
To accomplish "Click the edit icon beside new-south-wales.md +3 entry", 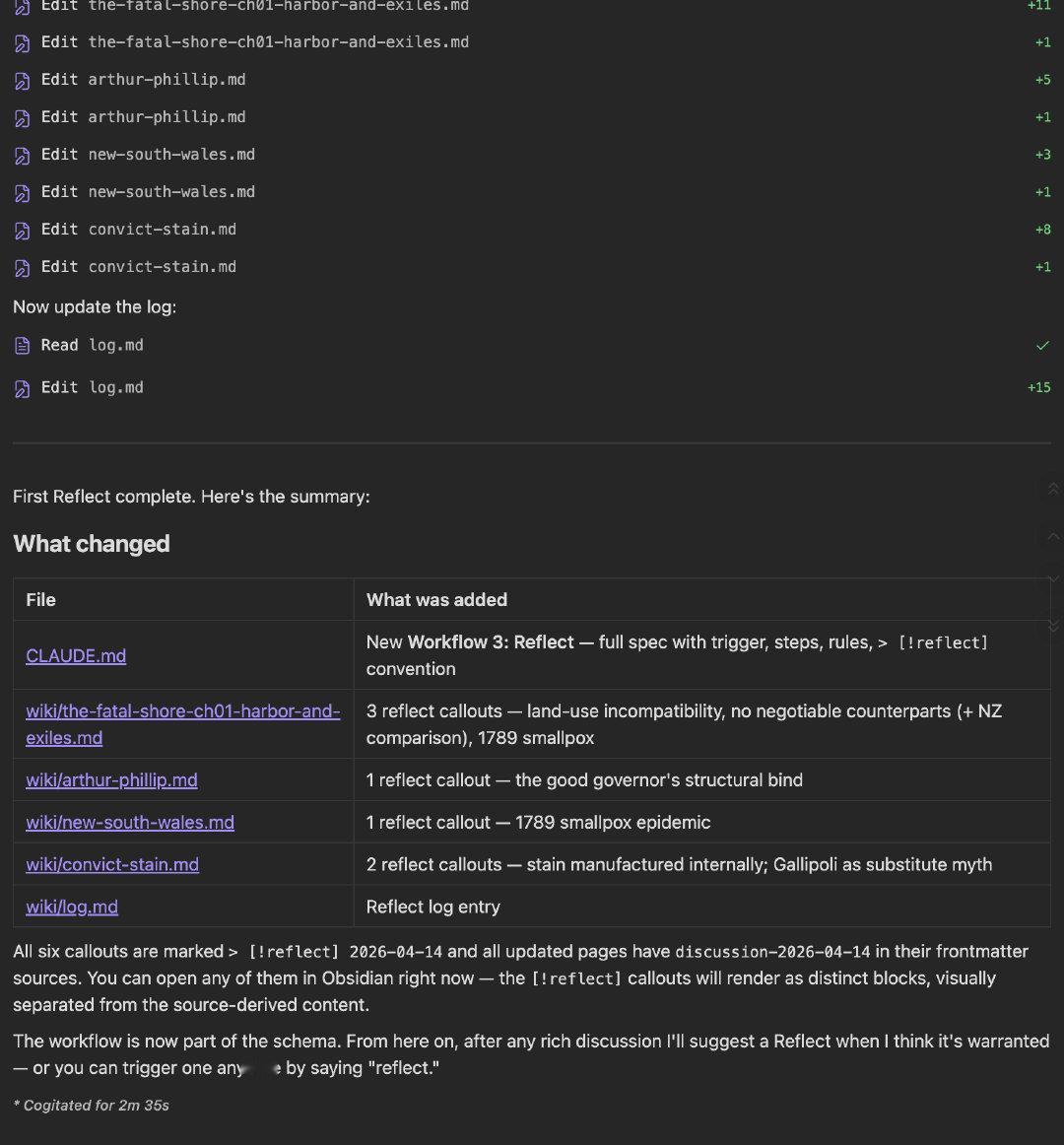I will coord(22,156).
